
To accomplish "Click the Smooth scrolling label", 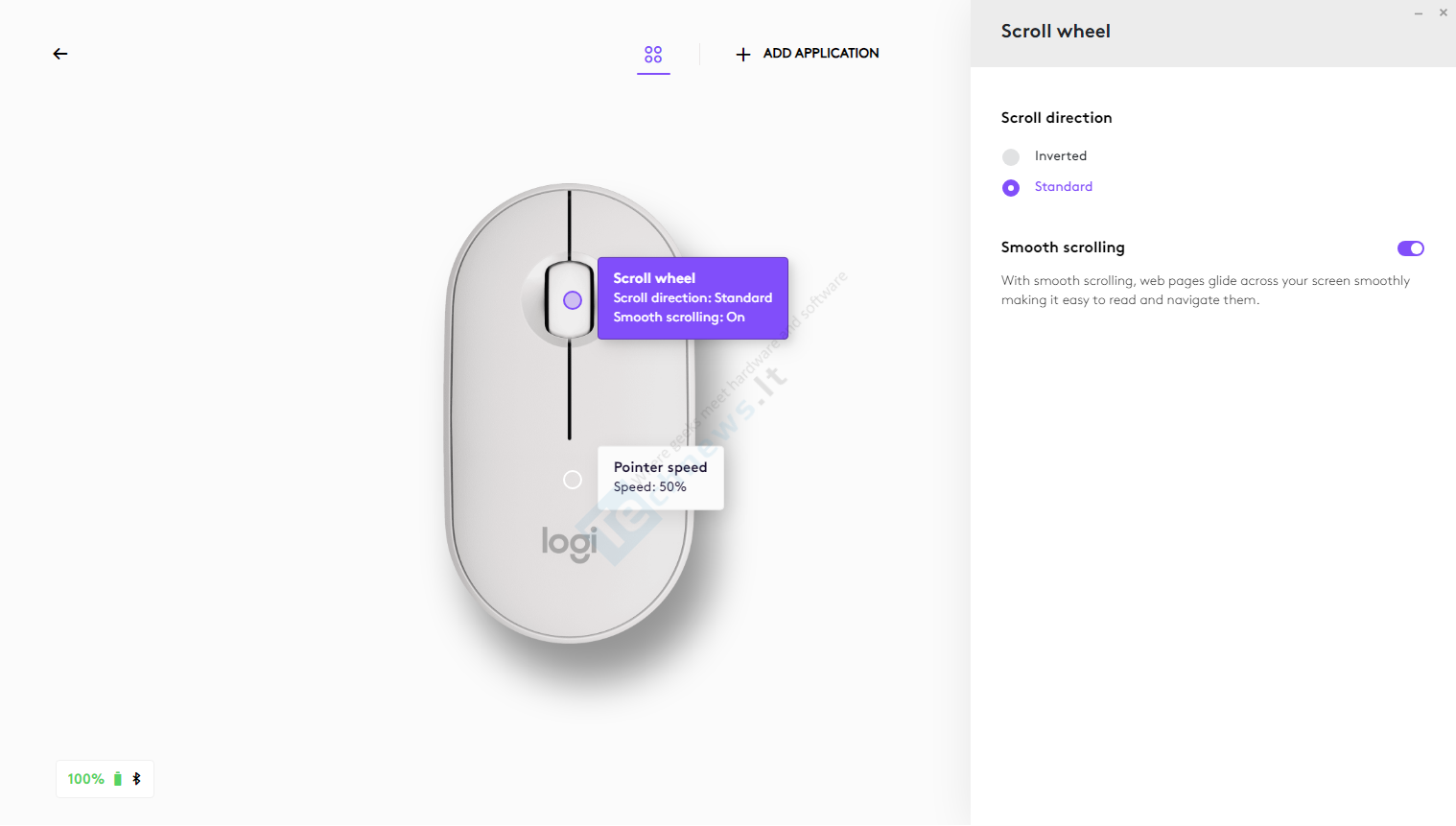I will click(x=1063, y=248).
